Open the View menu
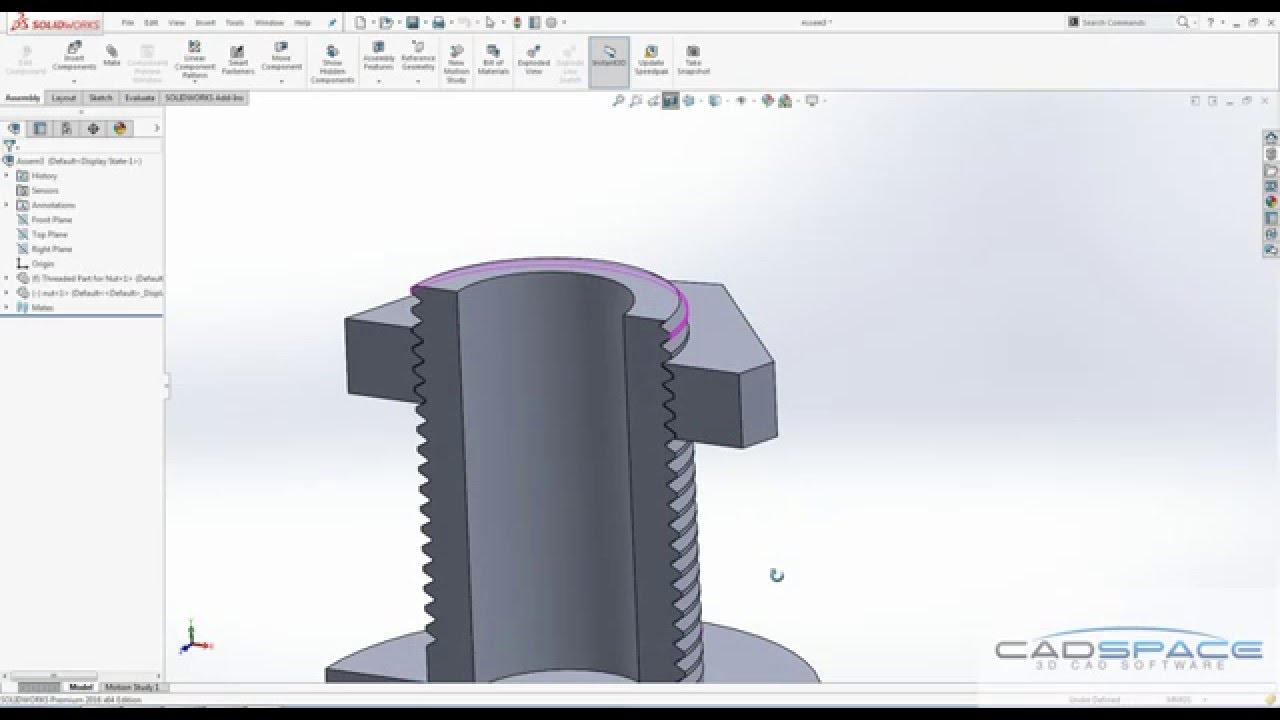The height and width of the screenshot is (720, 1280). click(x=177, y=22)
